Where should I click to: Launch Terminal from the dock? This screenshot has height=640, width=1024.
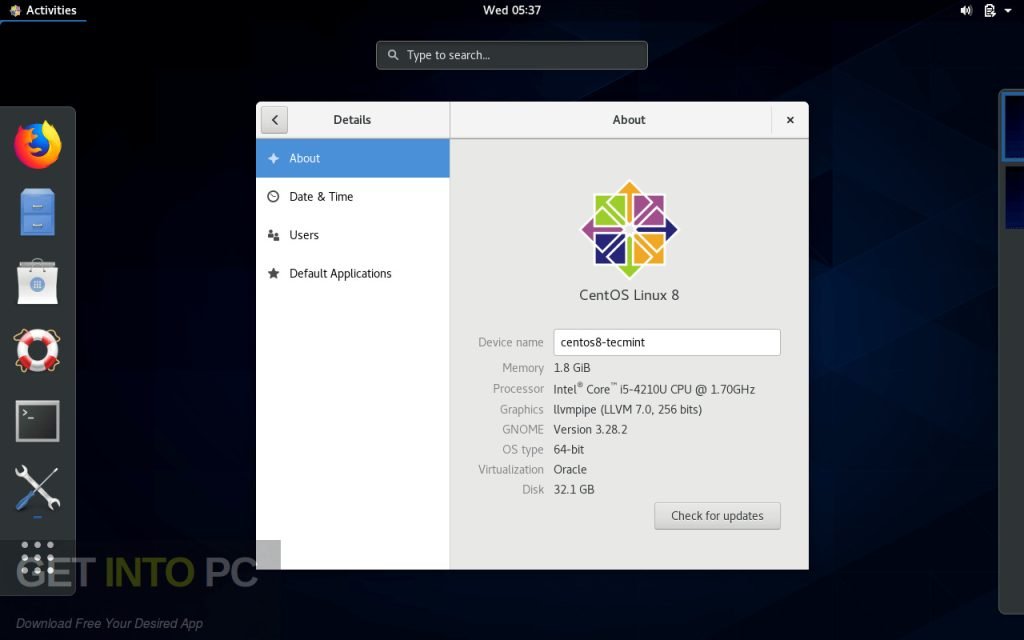click(x=37, y=420)
